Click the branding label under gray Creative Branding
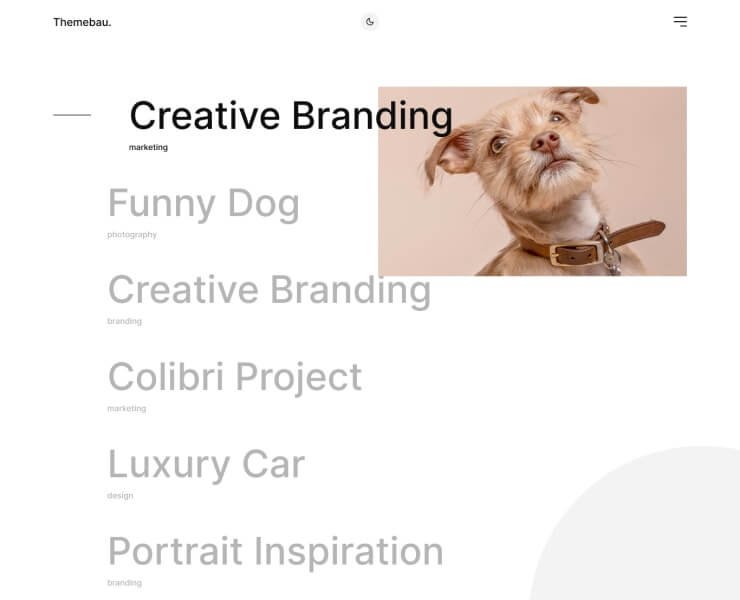The height and width of the screenshot is (600, 740). pyautogui.click(x=124, y=322)
